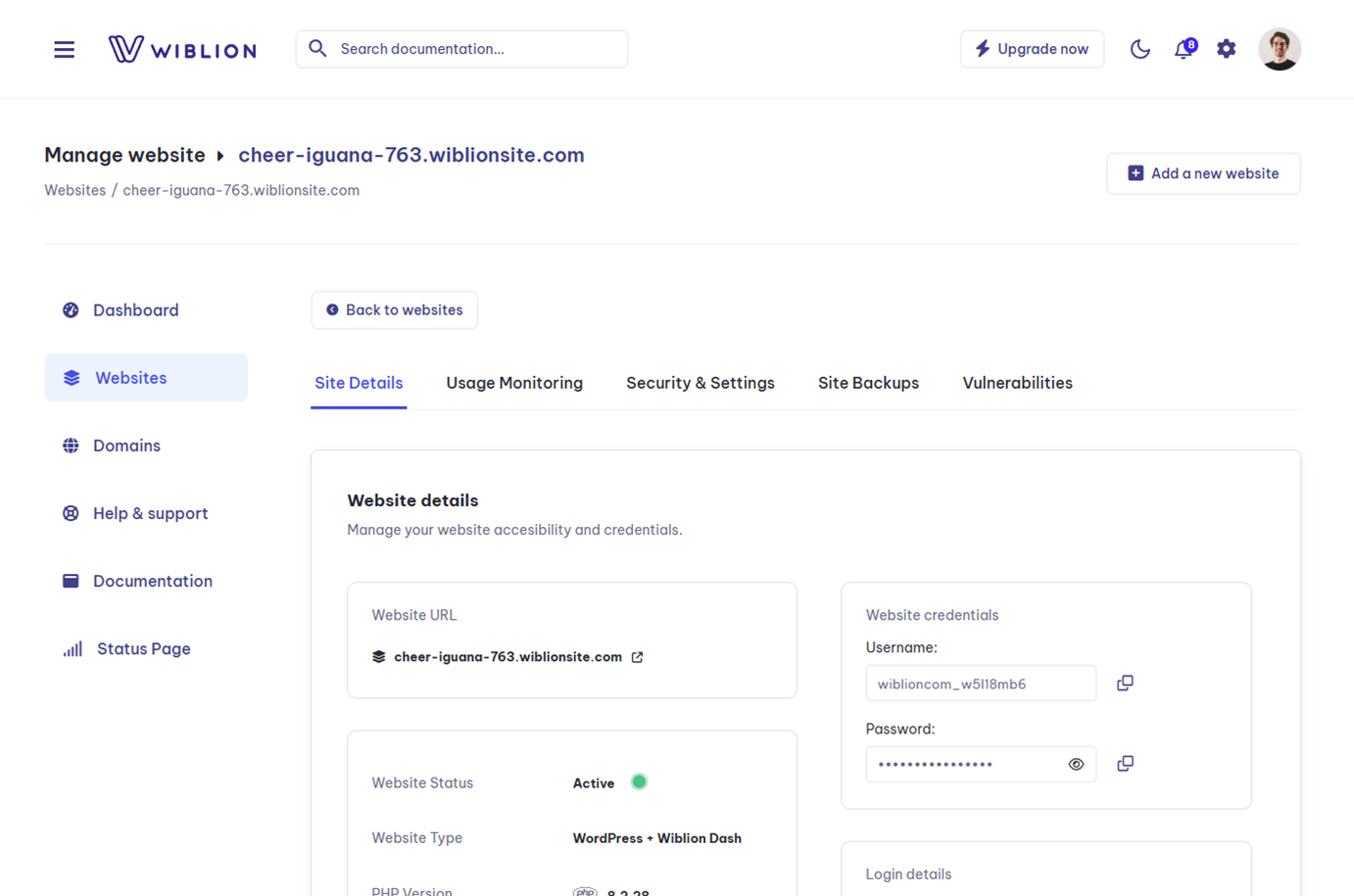This screenshot has height=896, width=1354.
Task: Open the Vulnerabilities tab
Action: pos(1017,383)
